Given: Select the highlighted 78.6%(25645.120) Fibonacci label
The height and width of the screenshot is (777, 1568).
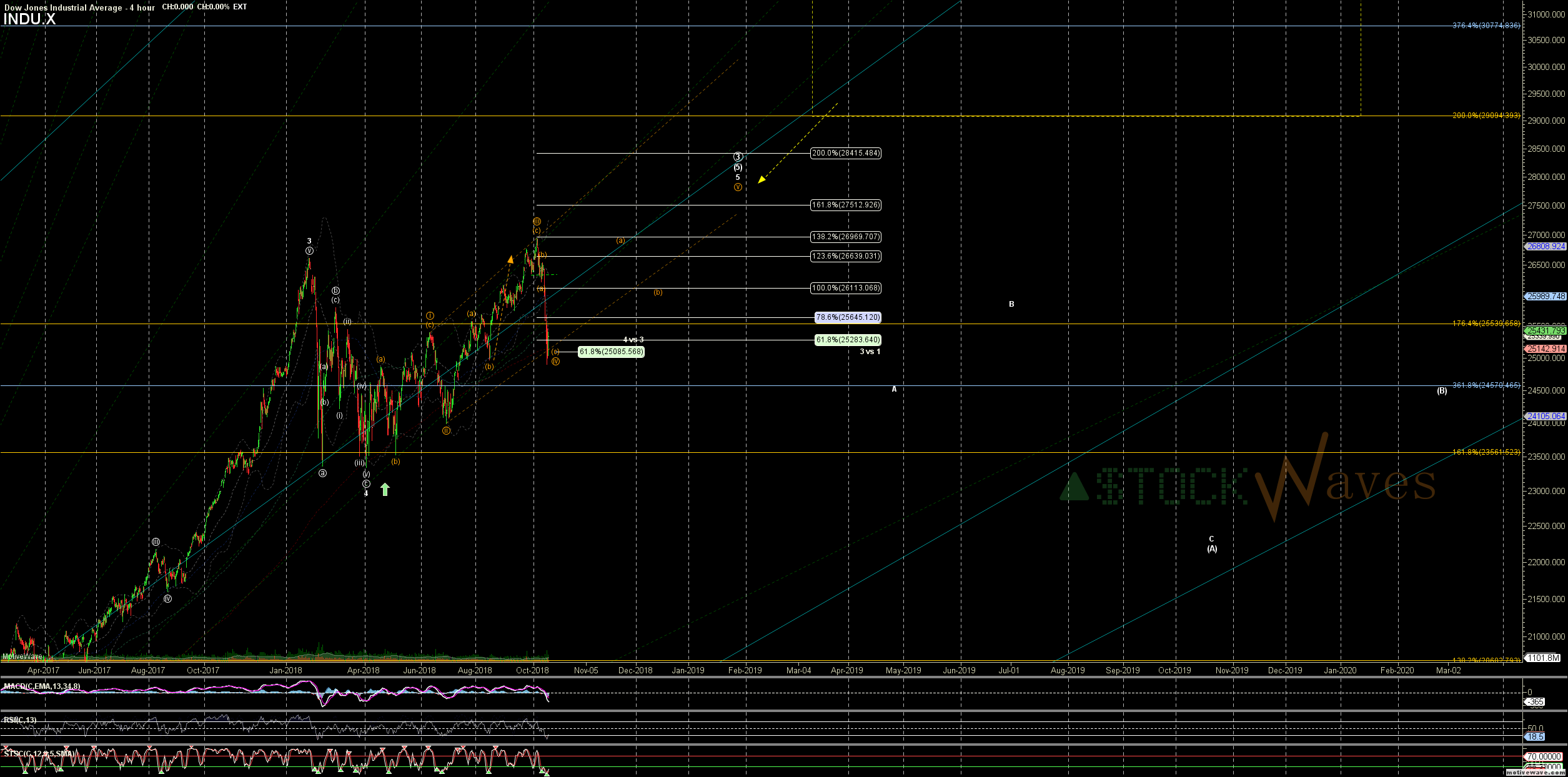Looking at the screenshot, I should coord(848,317).
